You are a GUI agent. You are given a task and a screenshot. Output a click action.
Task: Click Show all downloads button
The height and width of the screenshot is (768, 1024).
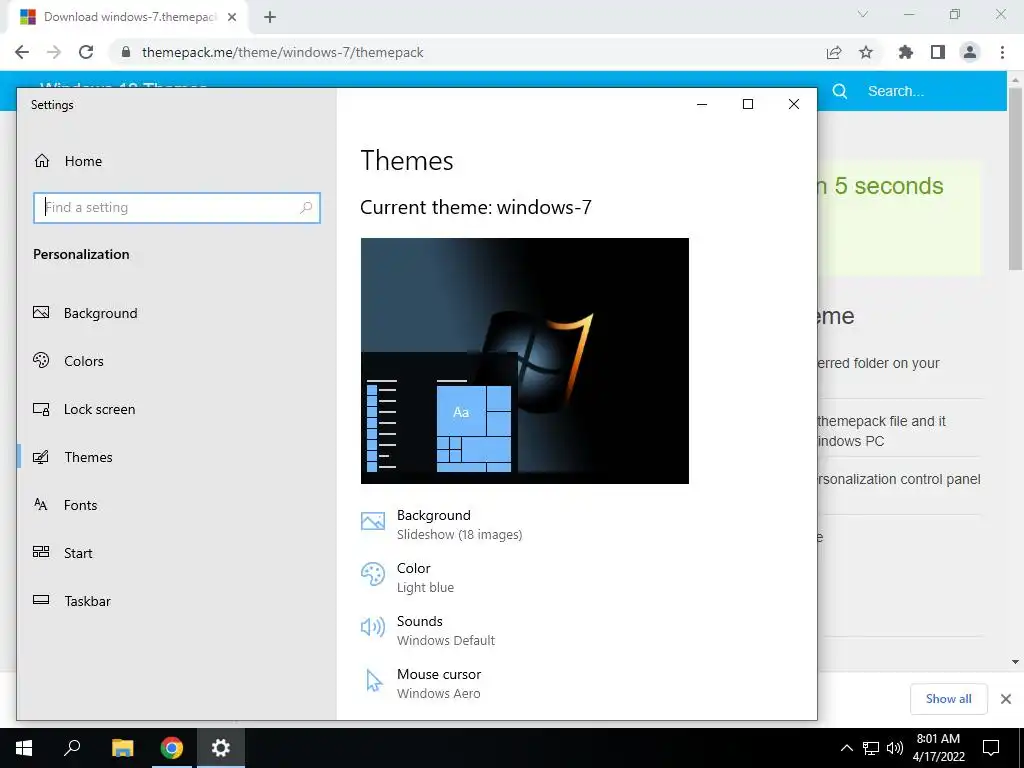tap(948, 699)
